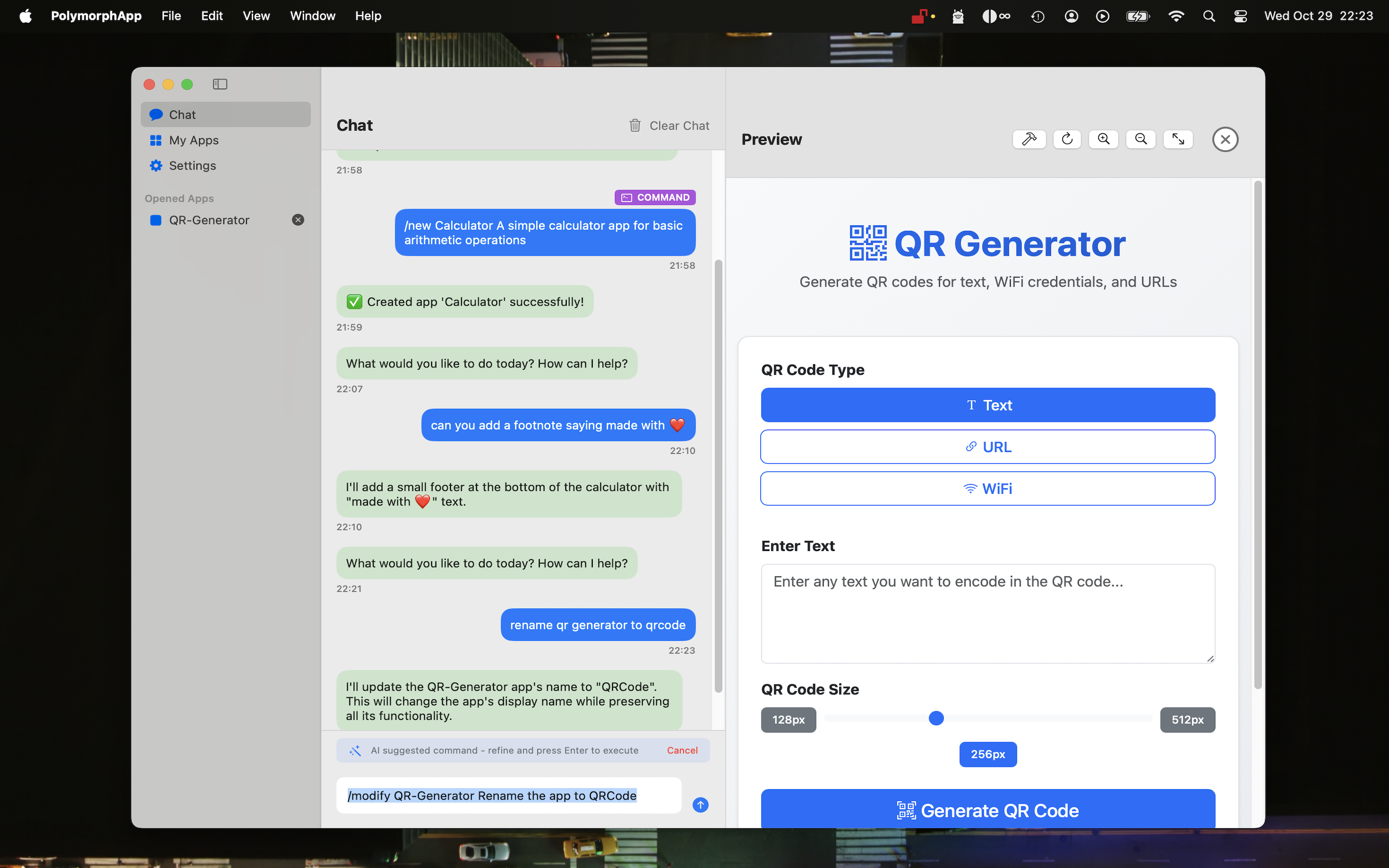The width and height of the screenshot is (1389, 868).
Task: Select the hammer tool in the Preview toolbar
Action: (1029, 139)
